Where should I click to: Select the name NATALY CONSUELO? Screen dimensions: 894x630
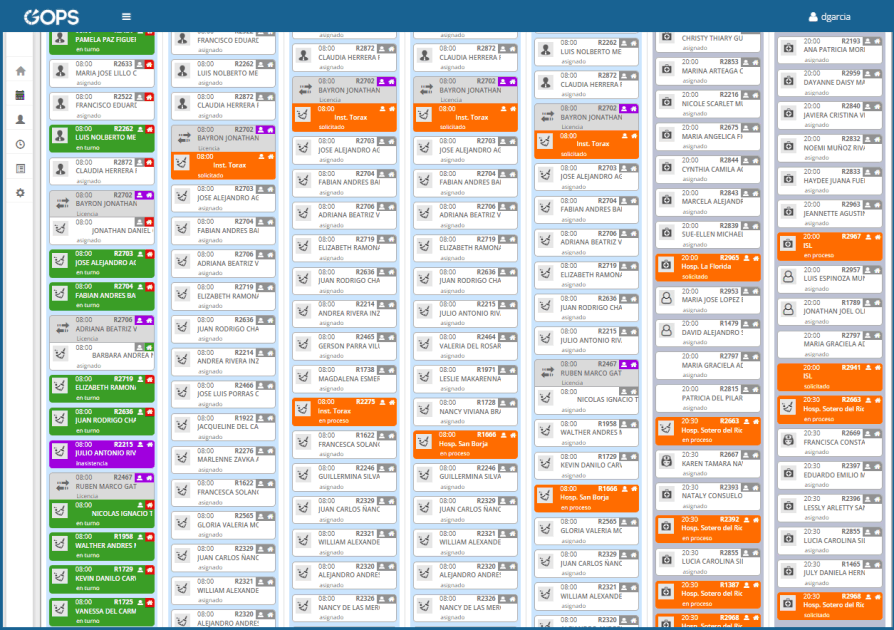click(712, 495)
